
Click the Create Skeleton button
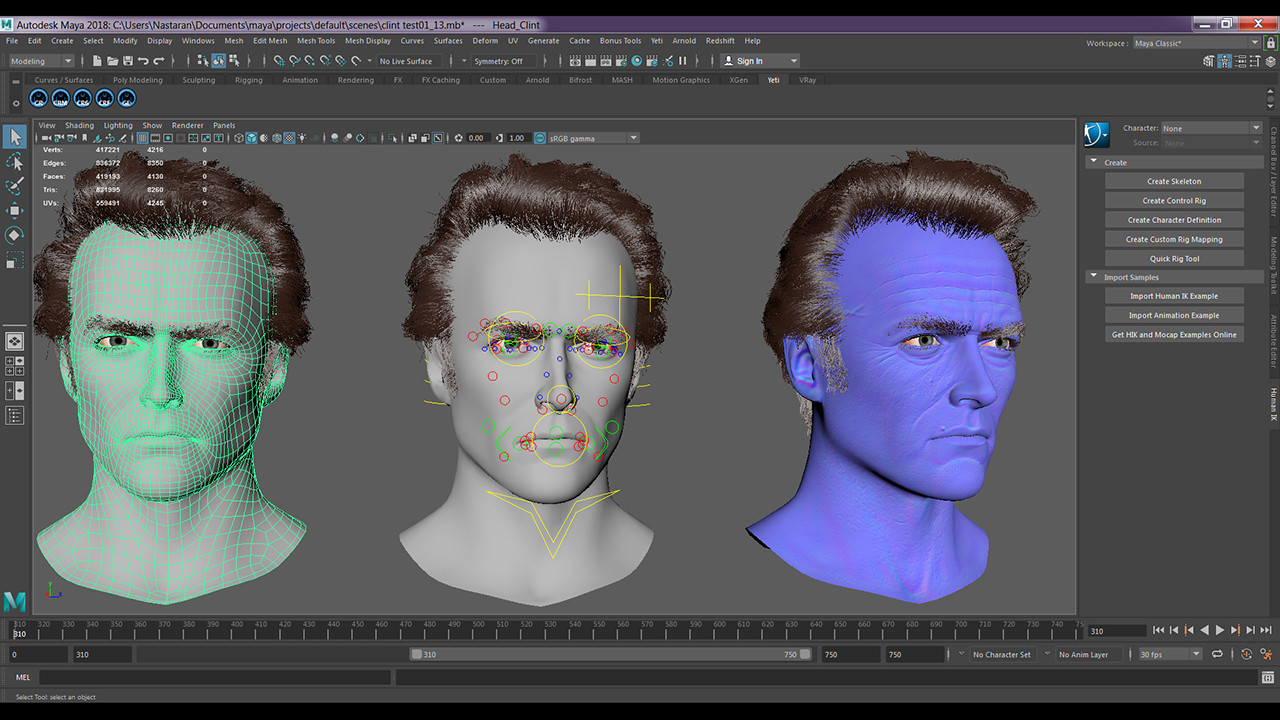point(1174,181)
